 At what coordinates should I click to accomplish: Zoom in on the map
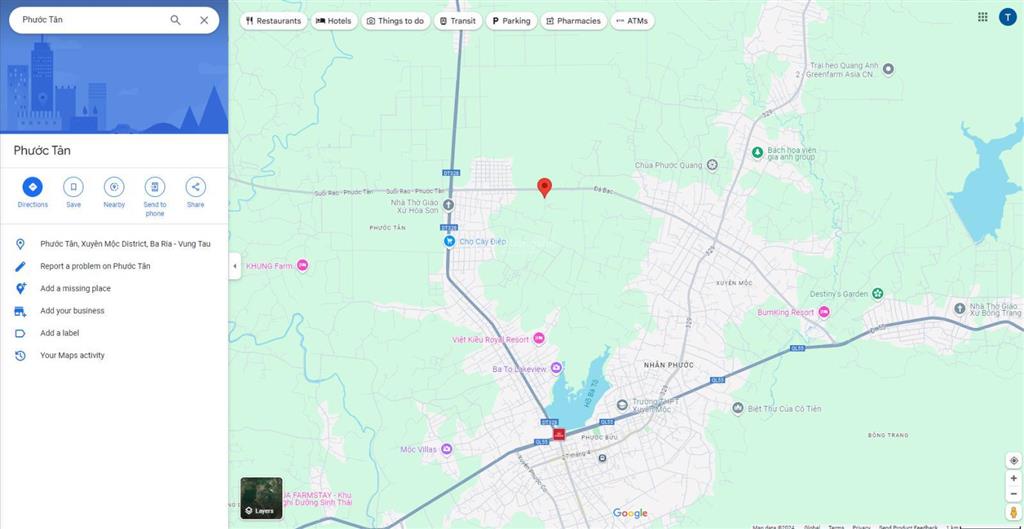tap(1014, 478)
